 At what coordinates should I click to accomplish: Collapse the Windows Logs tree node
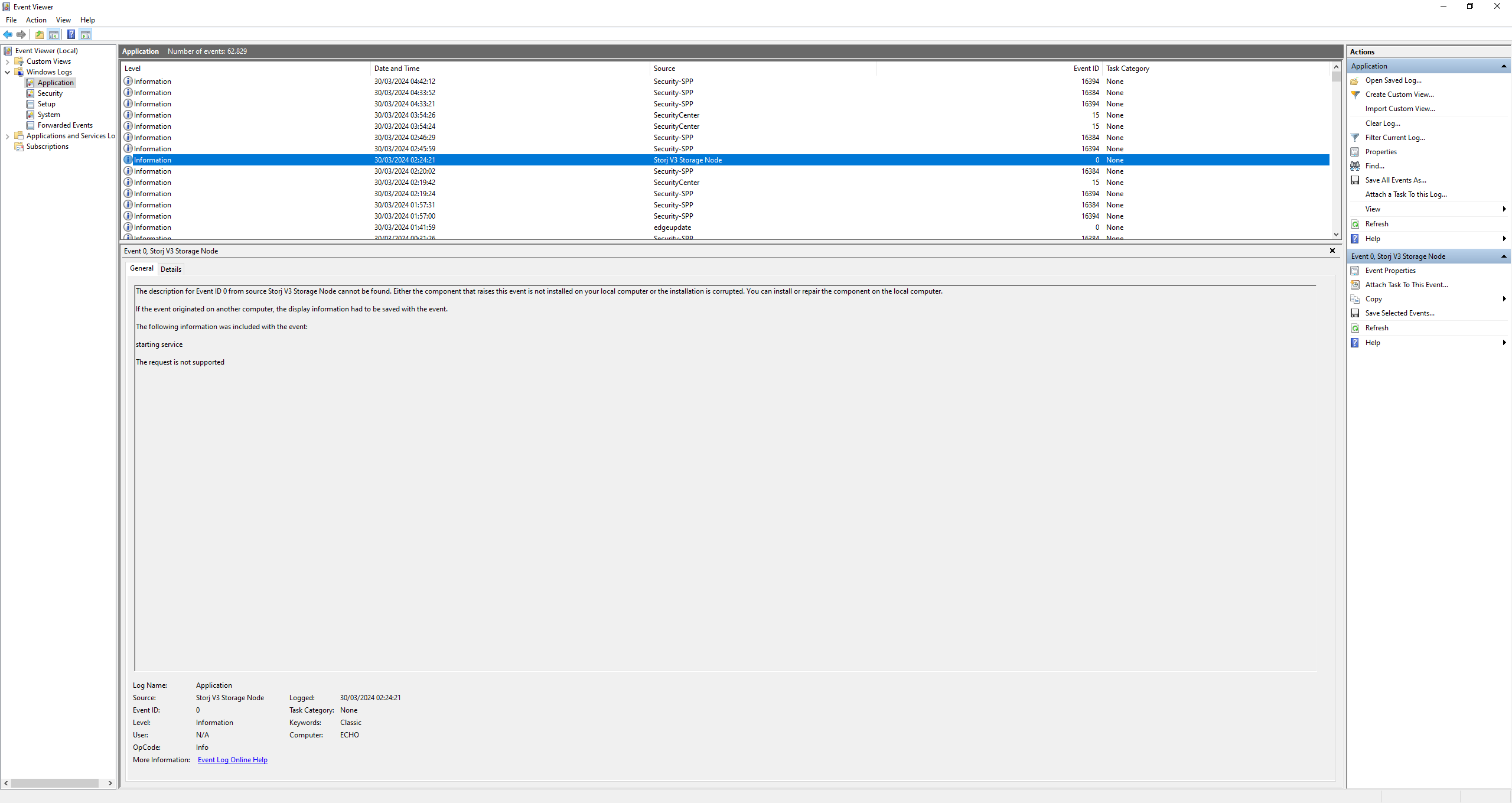tap(7, 72)
